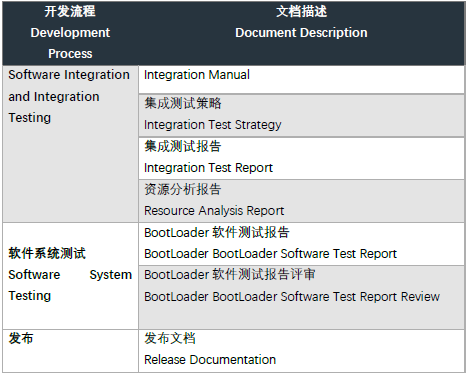469x375 pixels.
Task: Click the Integration Test Strategy text
Action: [x=213, y=125]
